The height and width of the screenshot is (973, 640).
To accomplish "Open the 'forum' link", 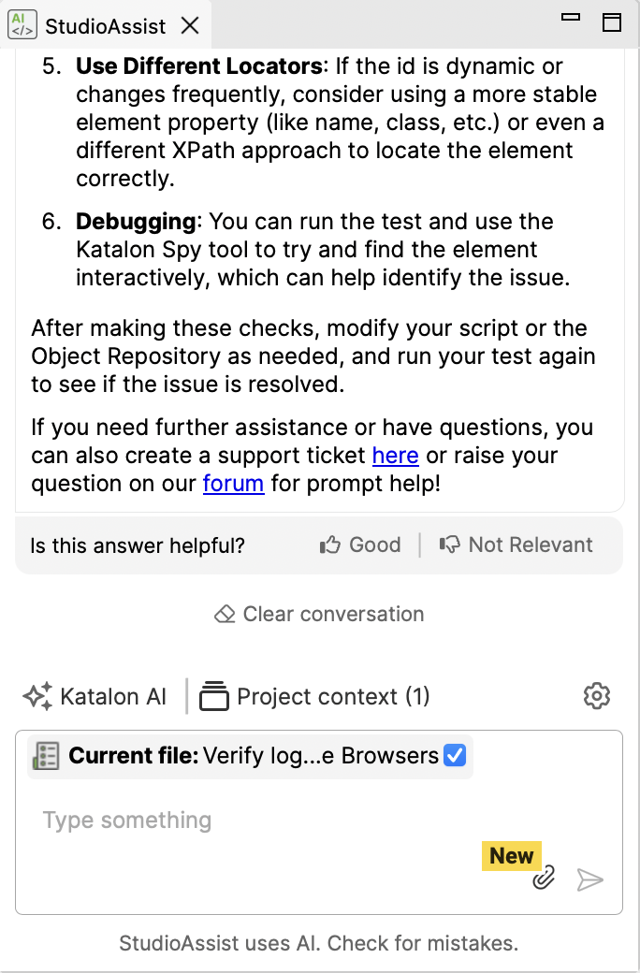I will (x=233, y=483).
